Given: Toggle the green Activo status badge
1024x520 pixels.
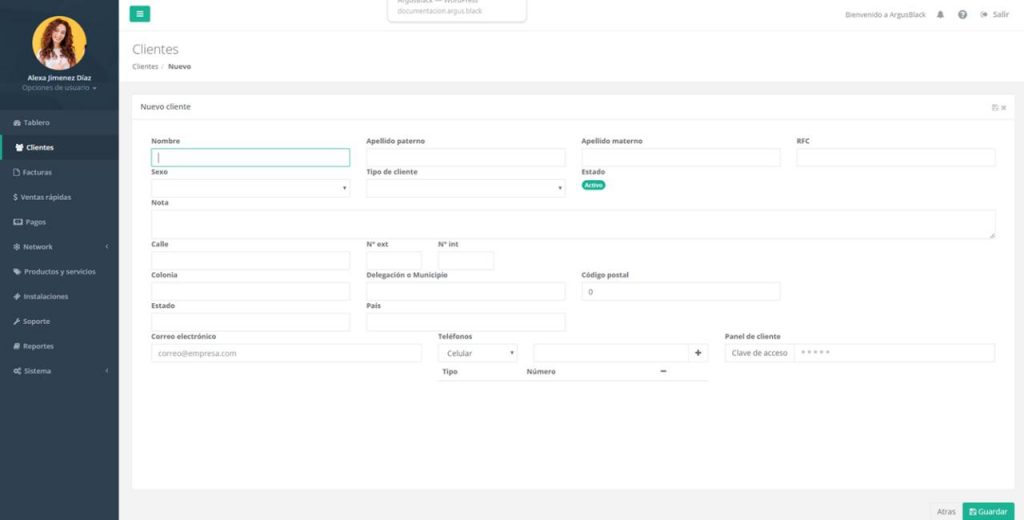Looking at the screenshot, I should [594, 186].
